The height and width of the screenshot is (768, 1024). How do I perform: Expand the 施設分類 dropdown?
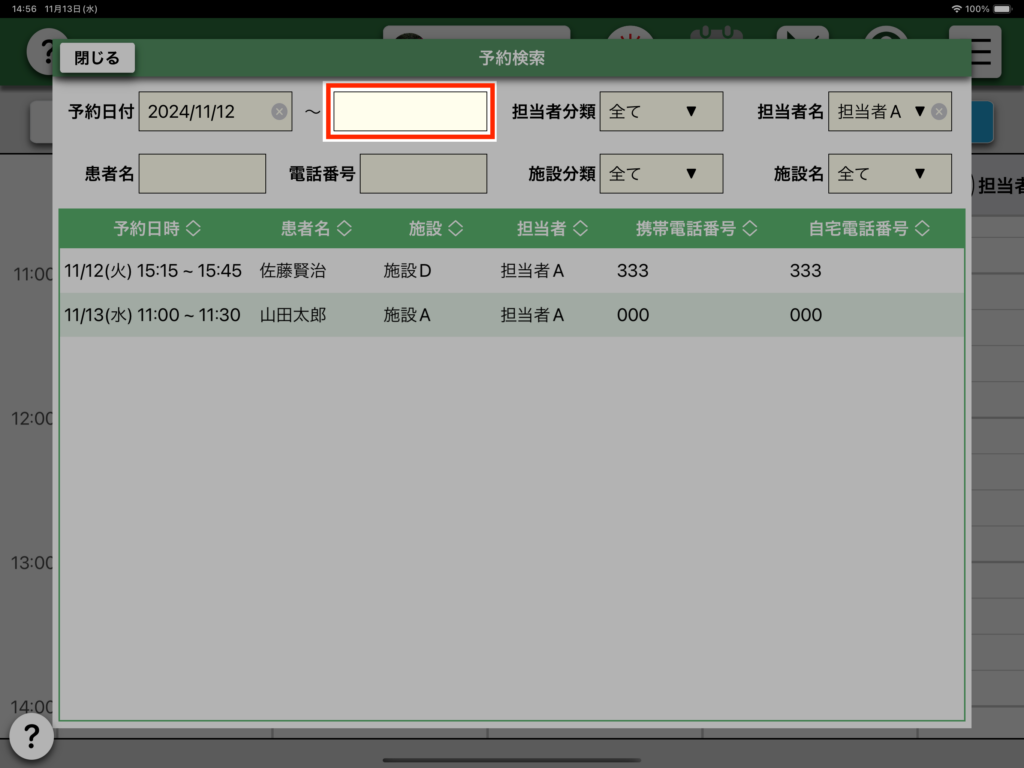661,174
